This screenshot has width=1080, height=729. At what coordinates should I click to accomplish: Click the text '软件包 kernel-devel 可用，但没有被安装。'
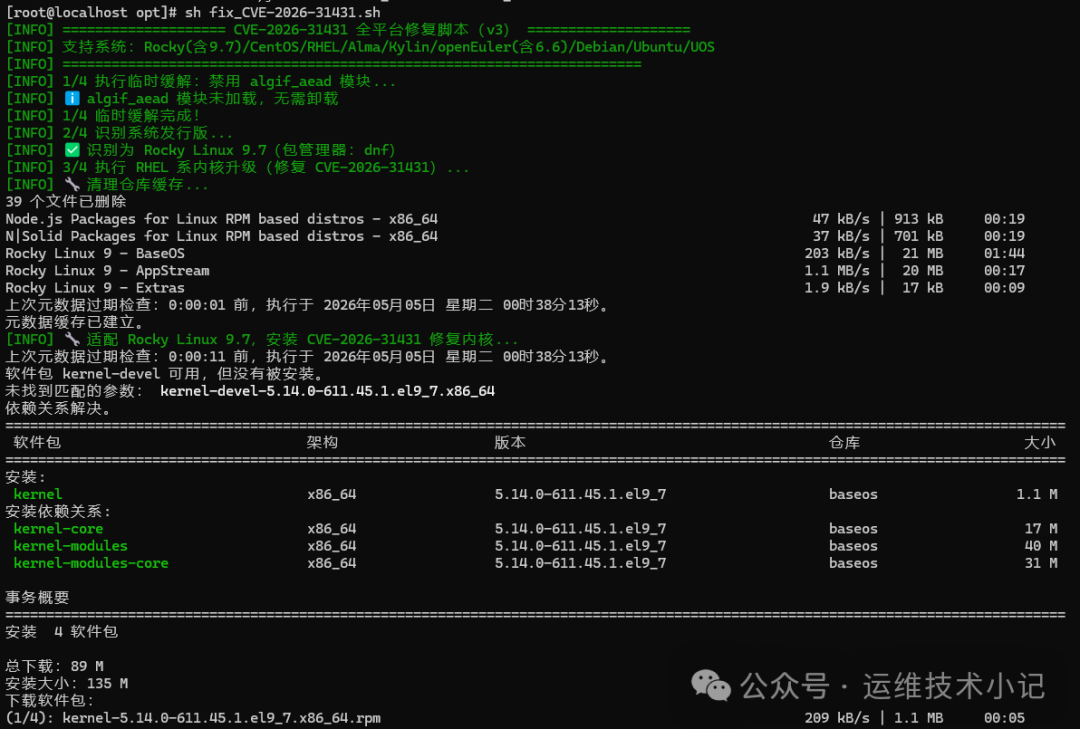pos(165,374)
